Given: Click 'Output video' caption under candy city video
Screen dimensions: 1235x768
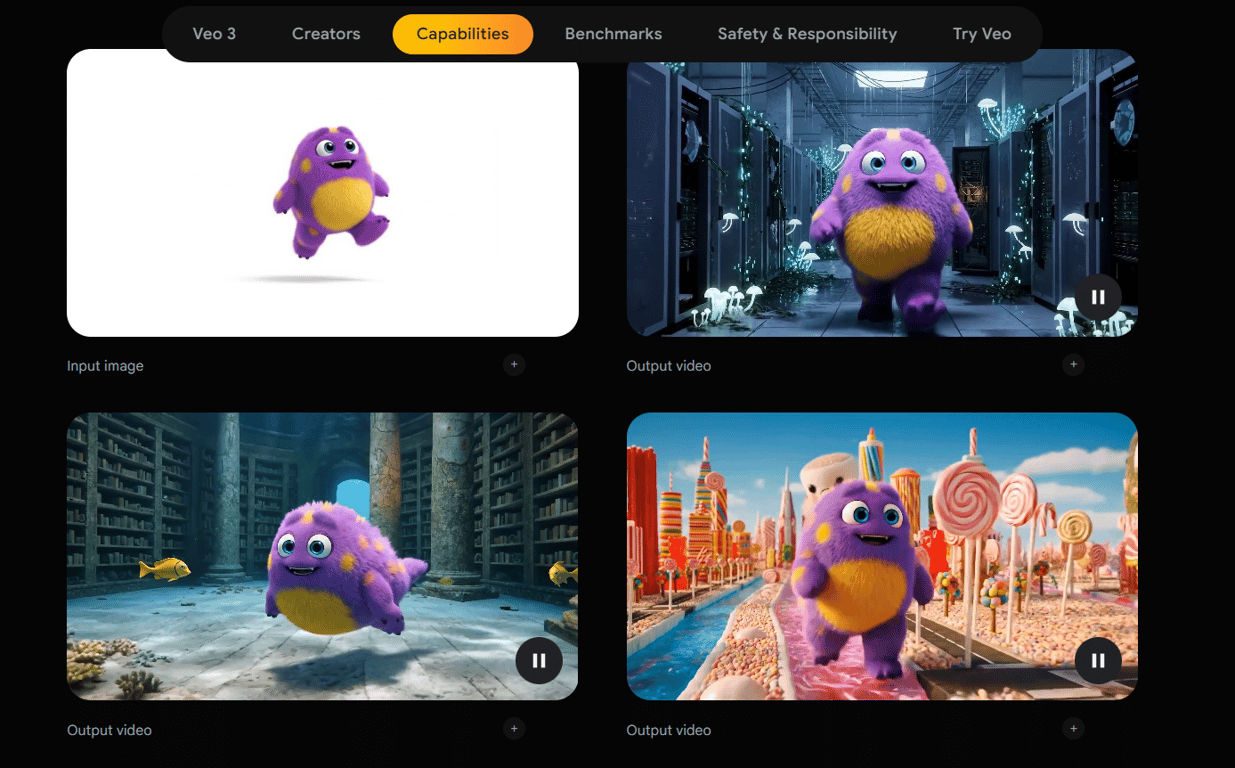Looking at the screenshot, I should click(x=669, y=730).
